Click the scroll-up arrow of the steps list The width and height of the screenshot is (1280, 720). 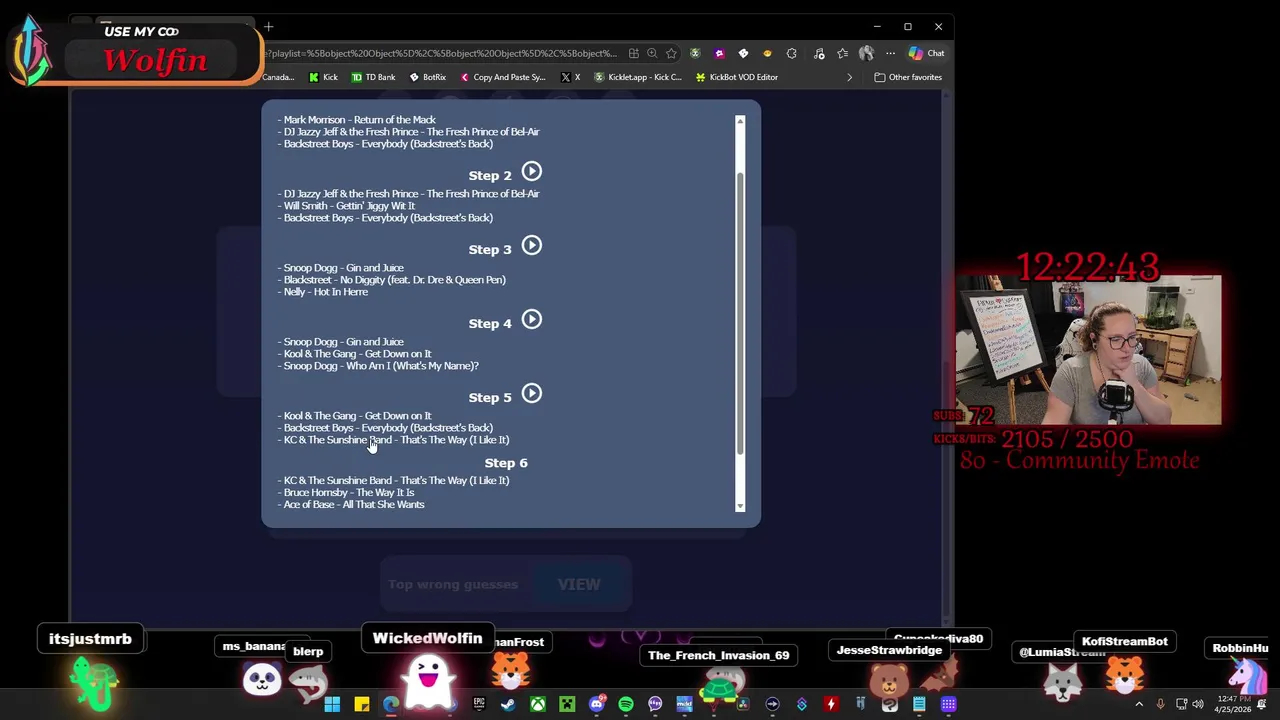(740, 121)
